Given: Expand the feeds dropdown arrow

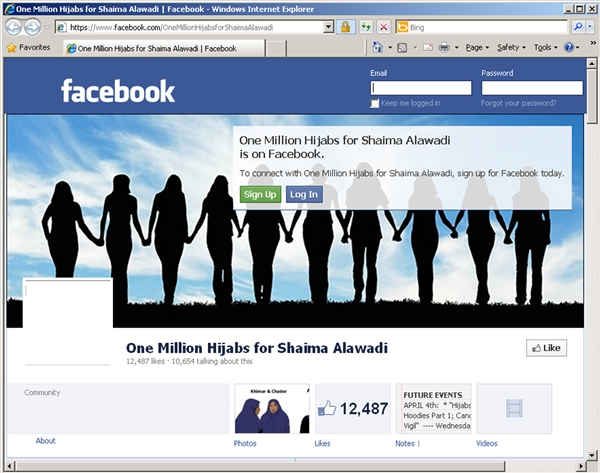Looking at the screenshot, I should pyautogui.click(x=415, y=48).
